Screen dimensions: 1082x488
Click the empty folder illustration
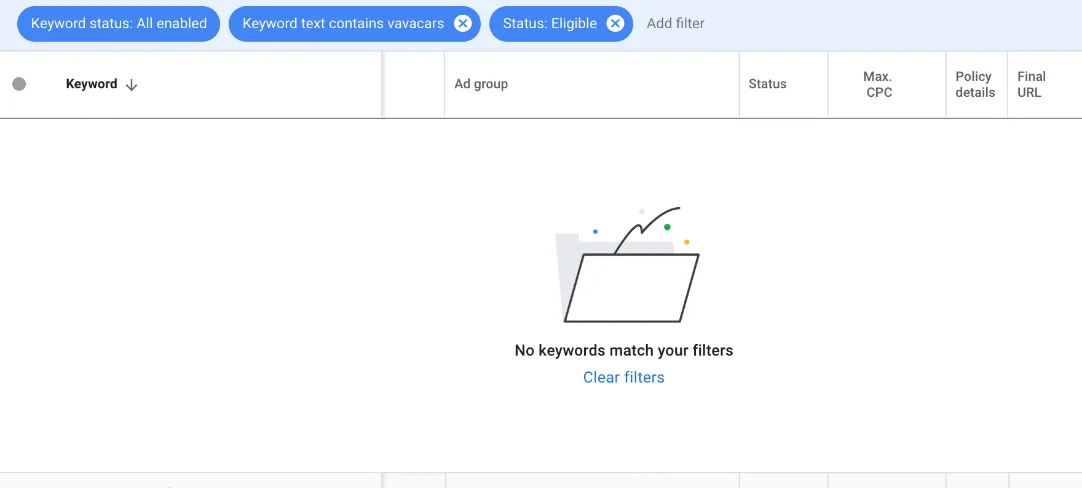[x=627, y=265]
